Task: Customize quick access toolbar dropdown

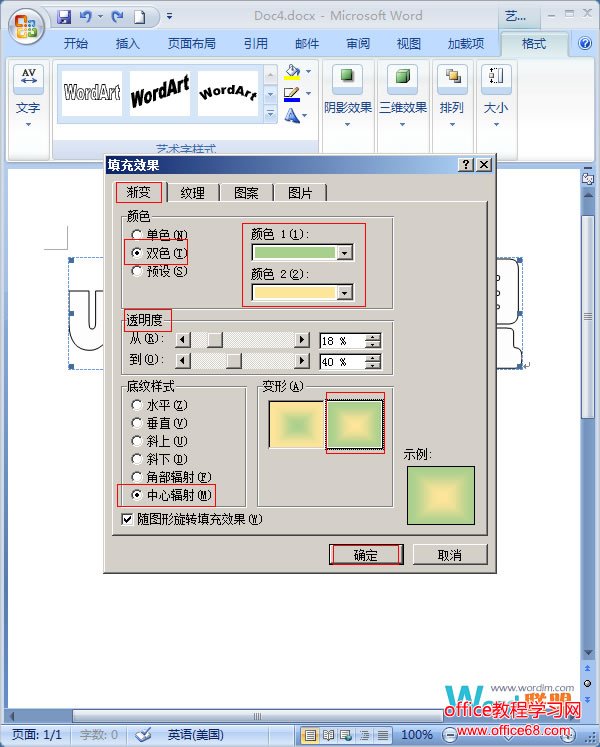Action: [x=170, y=16]
